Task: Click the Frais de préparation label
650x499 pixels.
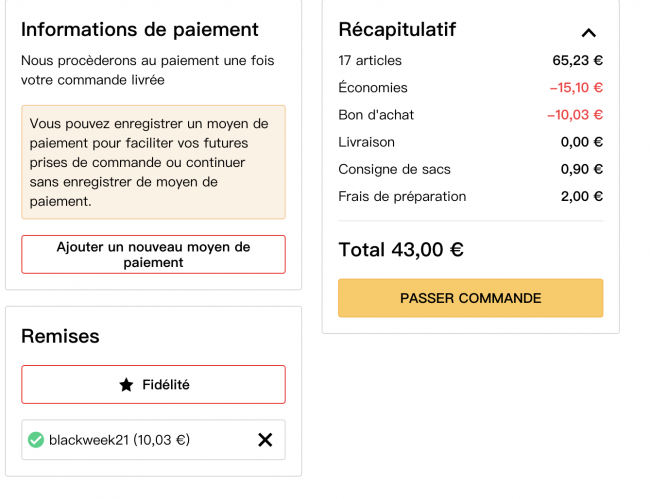Action: 402,196
